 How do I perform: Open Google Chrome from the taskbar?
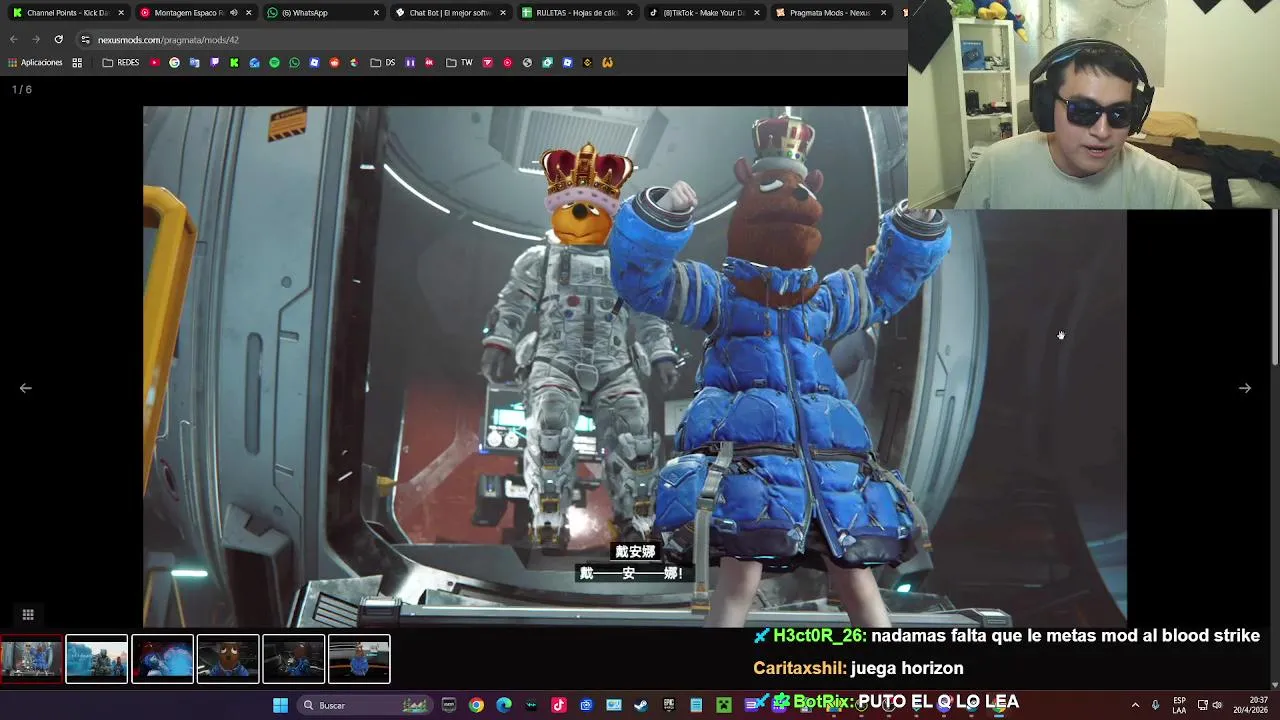coord(476,705)
